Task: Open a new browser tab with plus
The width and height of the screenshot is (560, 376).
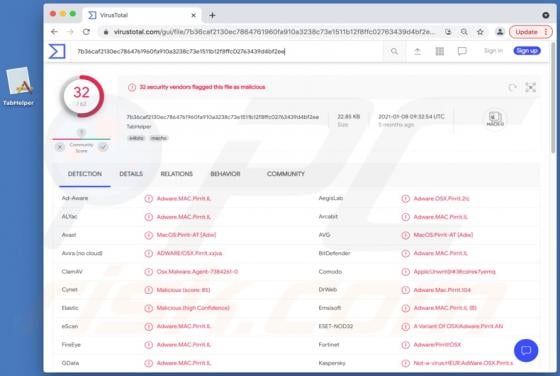Action: pyautogui.click(x=212, y=15)
